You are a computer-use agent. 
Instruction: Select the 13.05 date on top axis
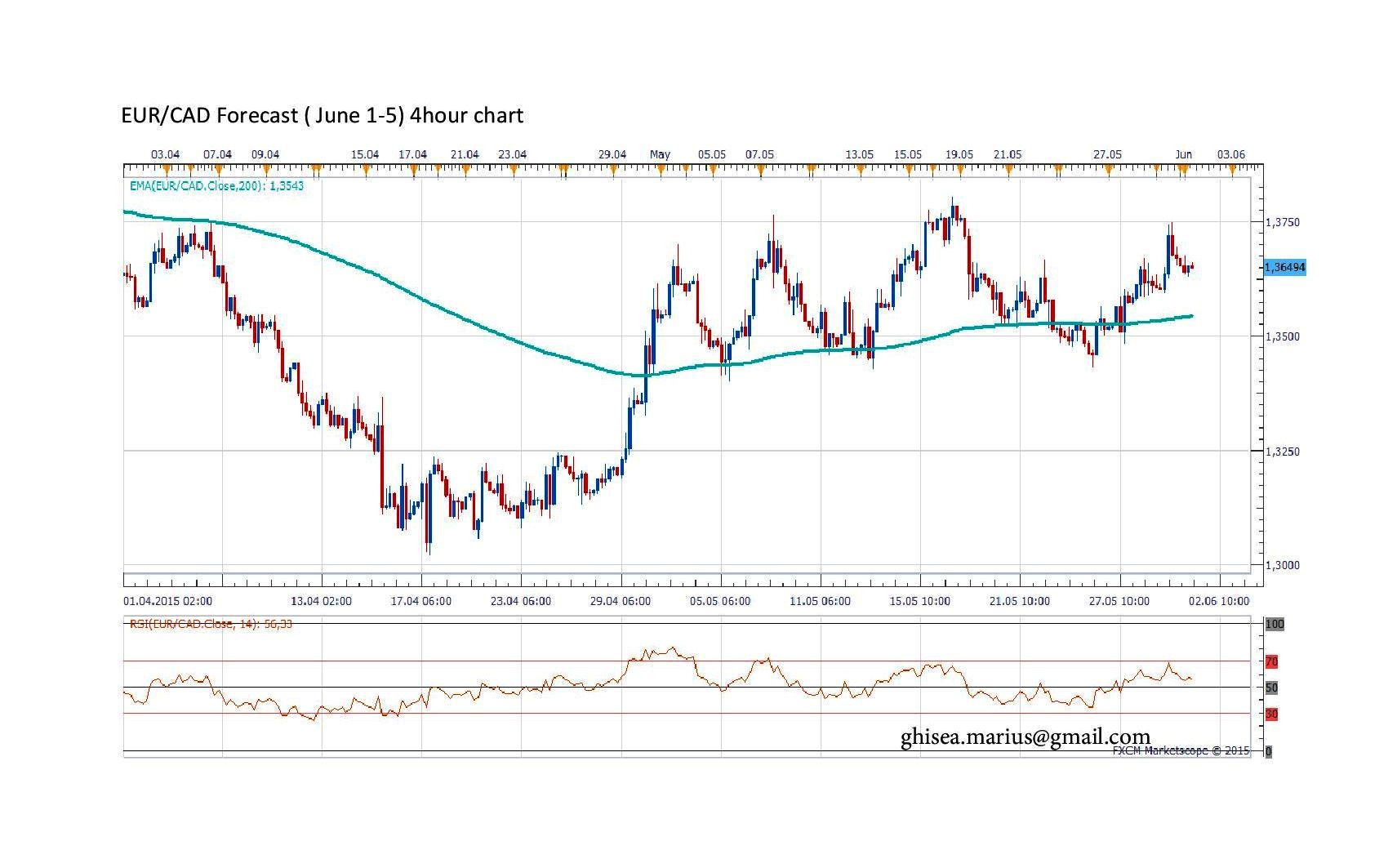point(860,154)
